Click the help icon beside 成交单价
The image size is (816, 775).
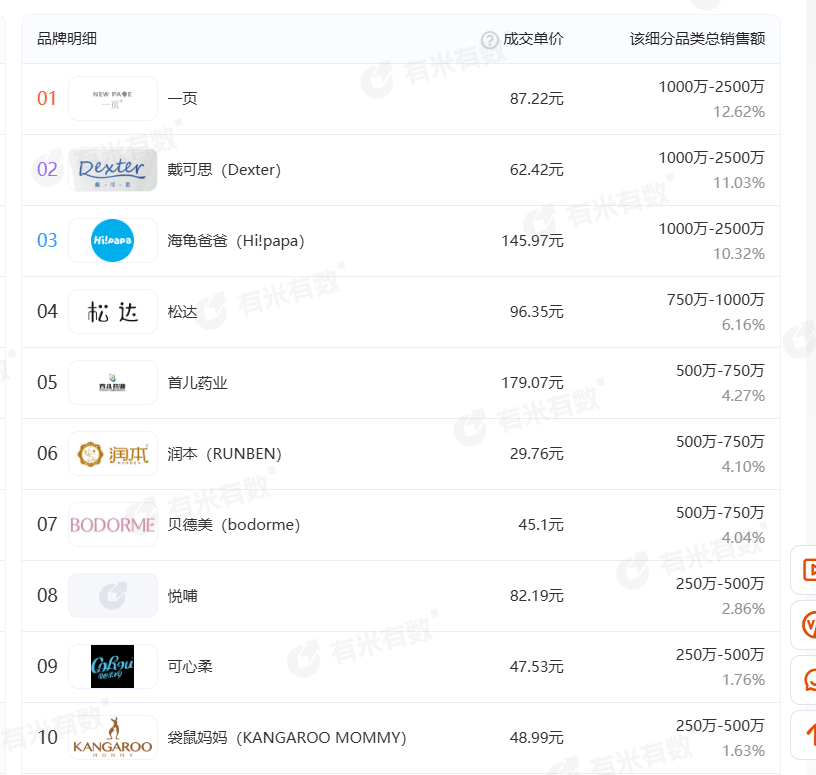(489, 40)
